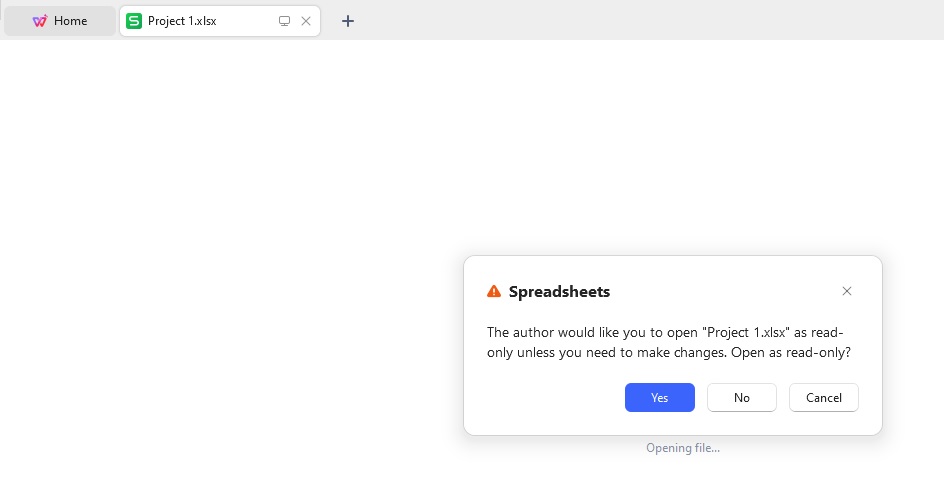Switch to the Home tab
944x478 pixels.
60,21
